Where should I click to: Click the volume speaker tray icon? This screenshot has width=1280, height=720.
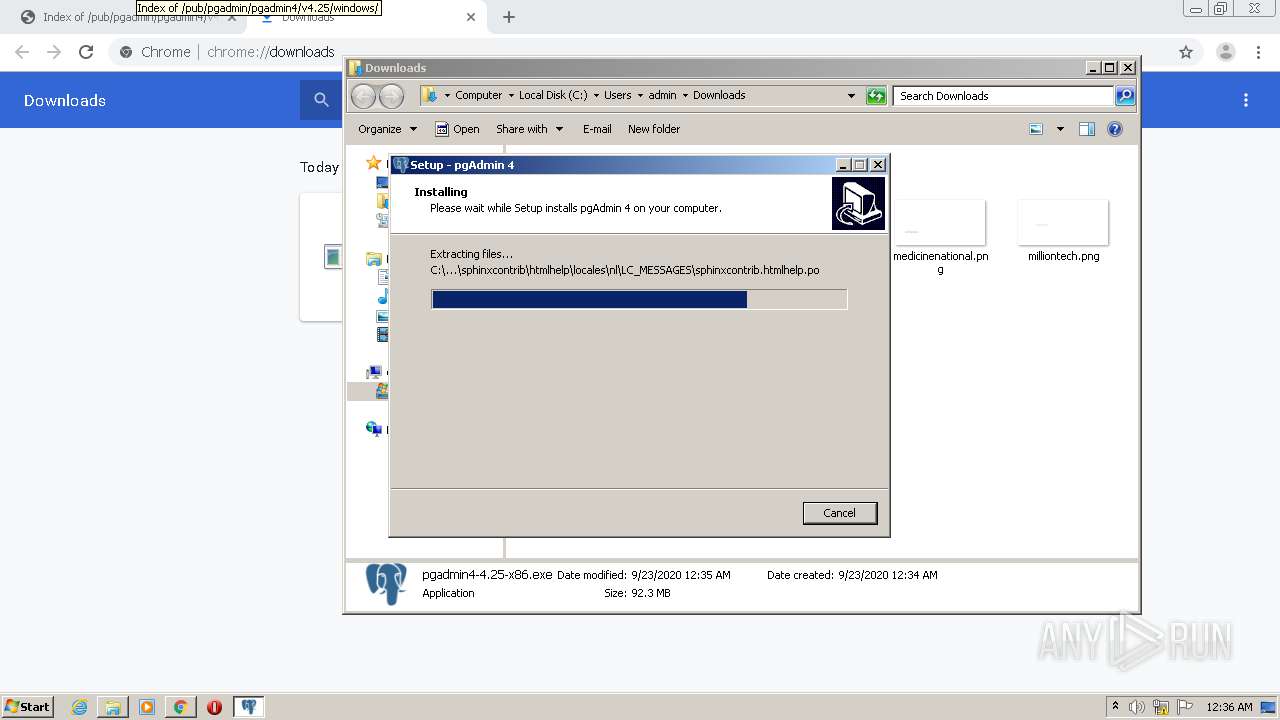(x=1137, y=707)
